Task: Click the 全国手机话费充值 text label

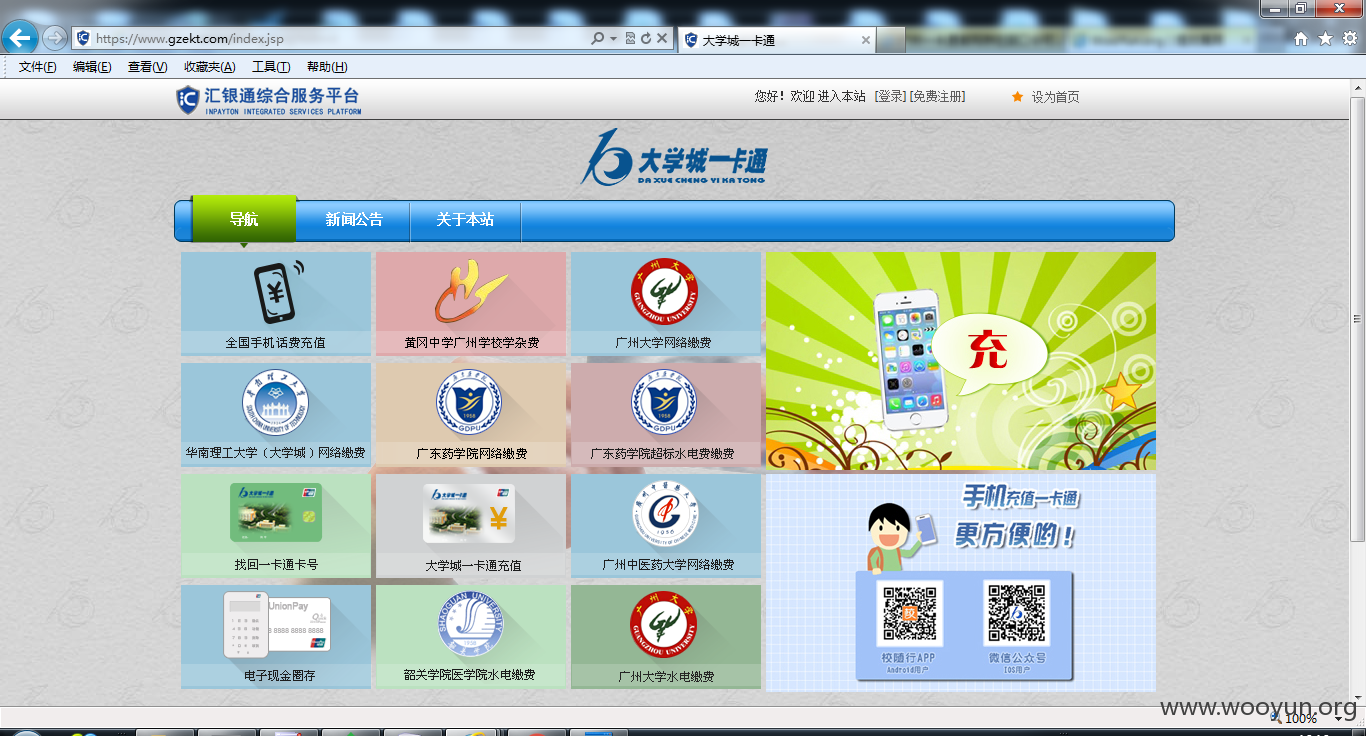Action: [275, 343]
